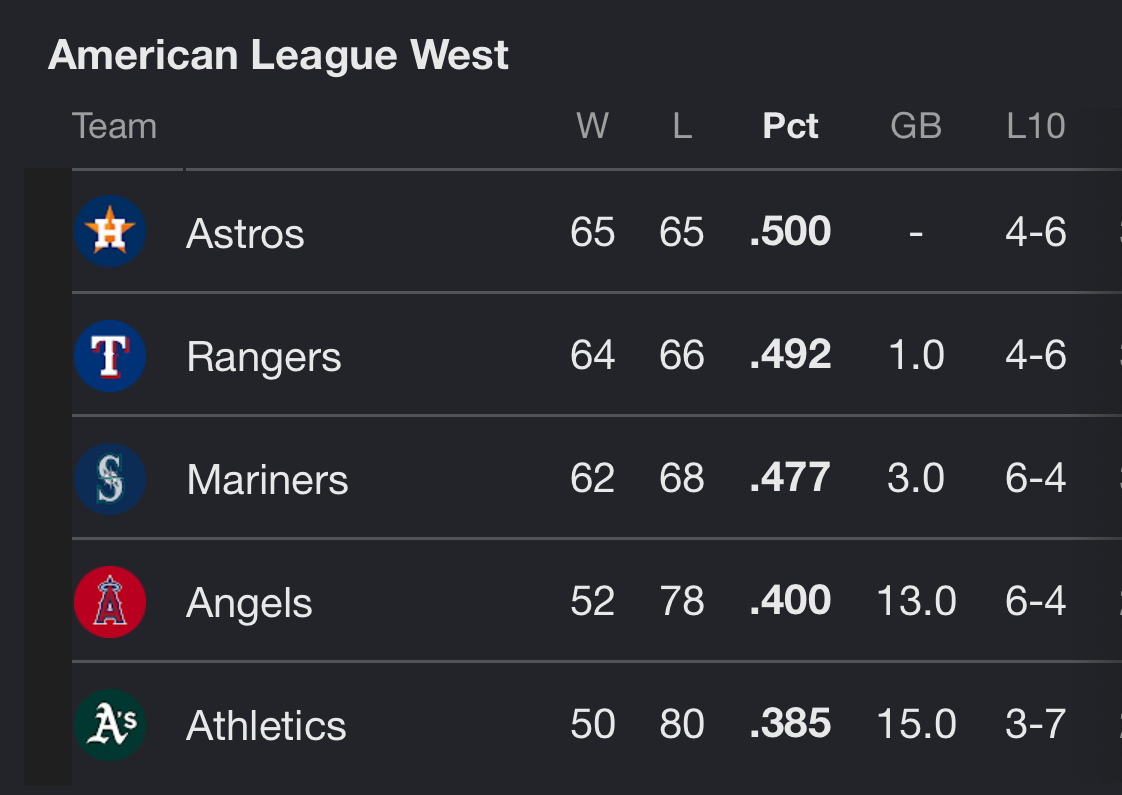This screenshot has width=1122, height=795.
Task: Open the Astros team page link
Action: click(245, 233)
